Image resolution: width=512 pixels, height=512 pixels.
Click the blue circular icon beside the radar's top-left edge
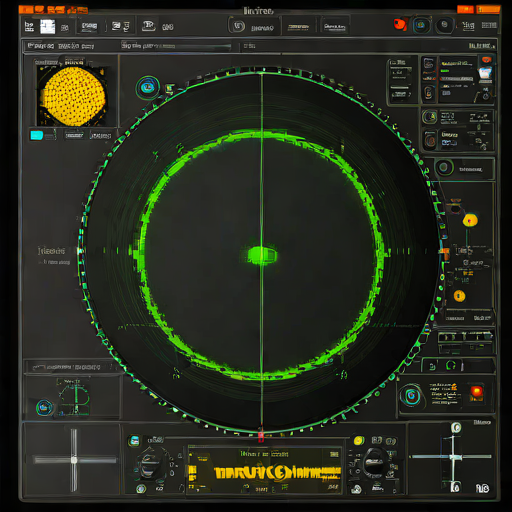pyautogui.click(x=148, y=88)
